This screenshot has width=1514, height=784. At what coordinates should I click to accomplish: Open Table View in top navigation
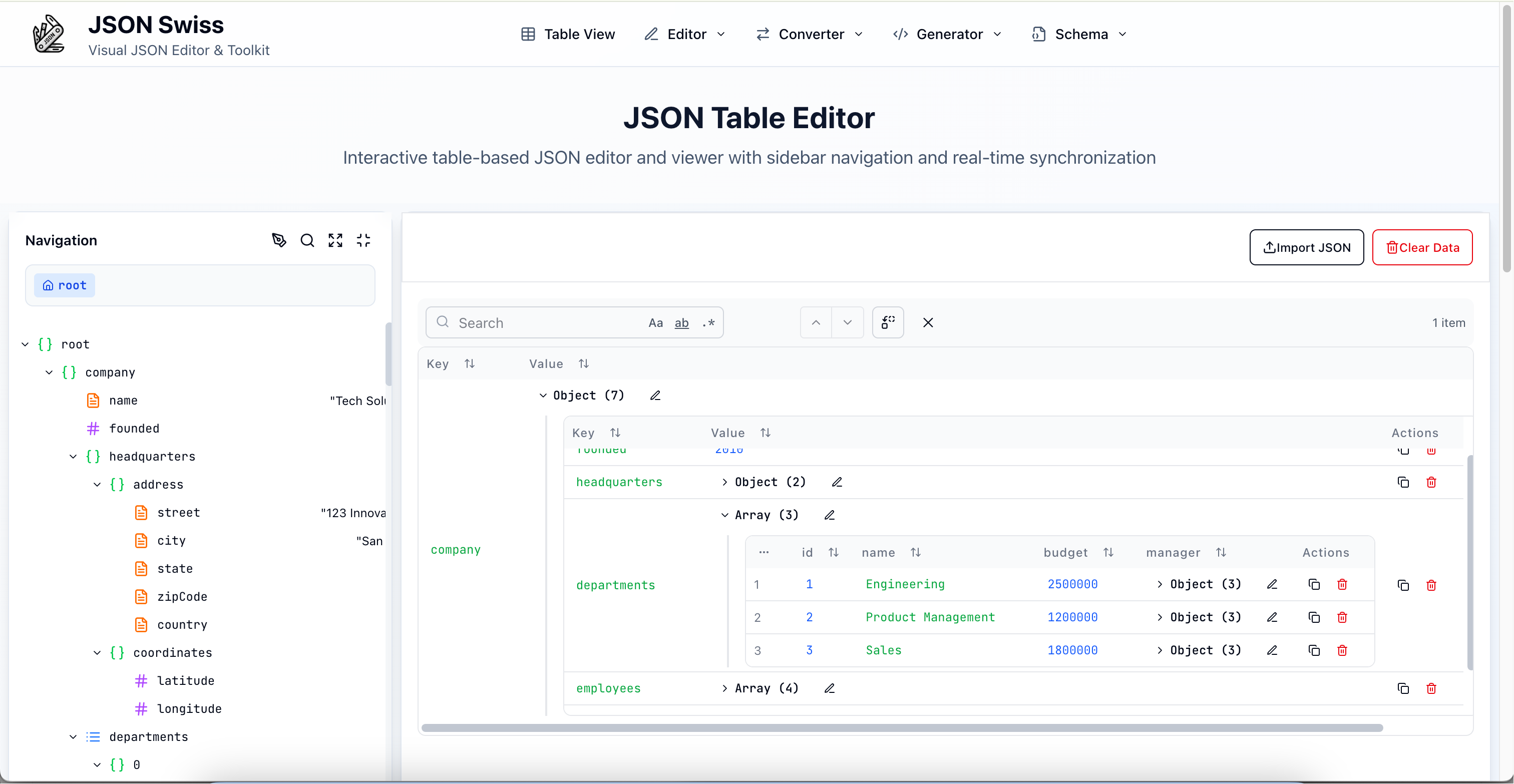tap(568, 34)
